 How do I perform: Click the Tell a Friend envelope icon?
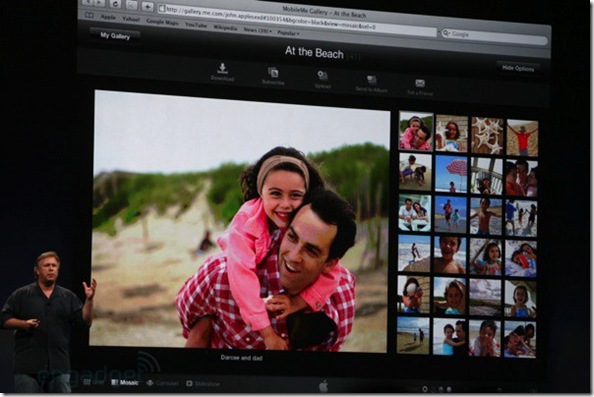(420, 83)
